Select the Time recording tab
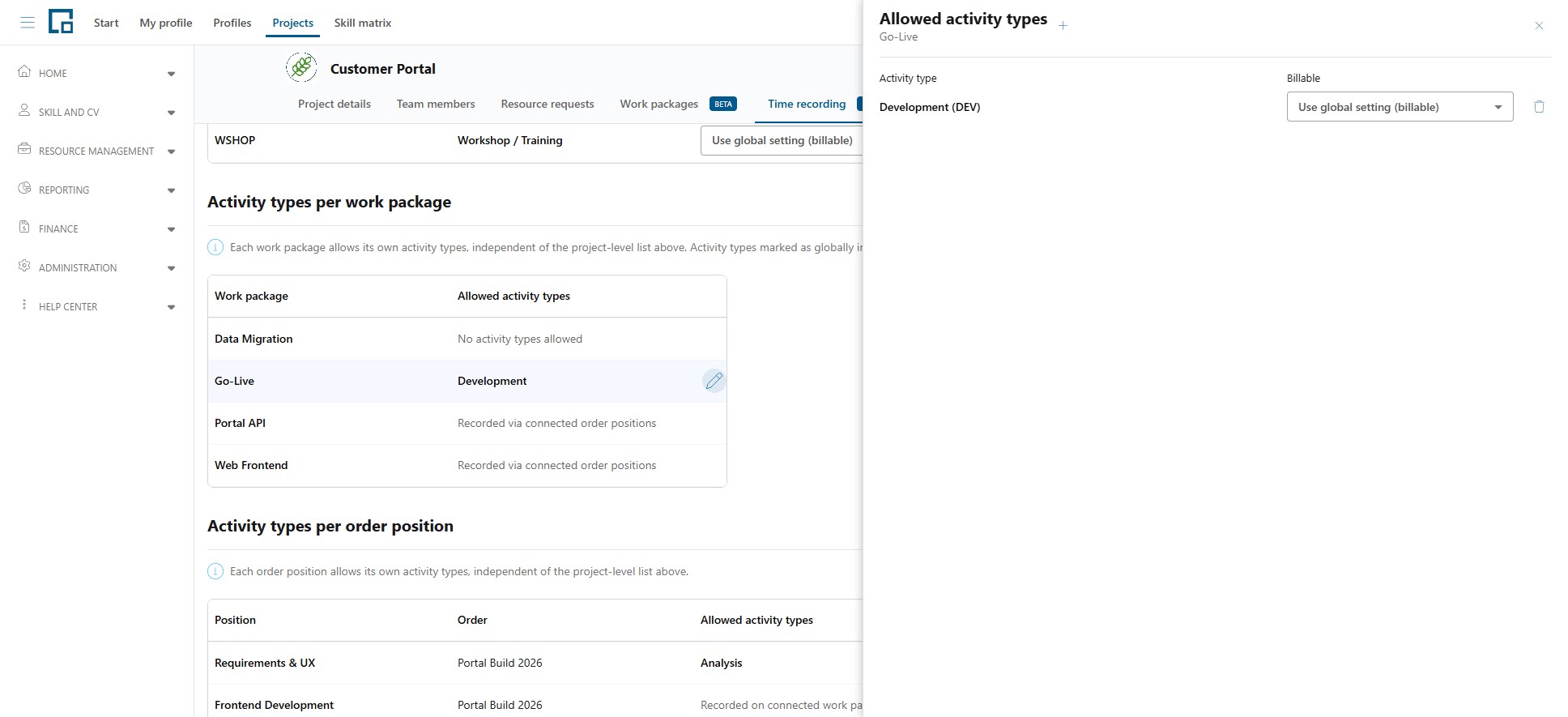 (807, 104)
